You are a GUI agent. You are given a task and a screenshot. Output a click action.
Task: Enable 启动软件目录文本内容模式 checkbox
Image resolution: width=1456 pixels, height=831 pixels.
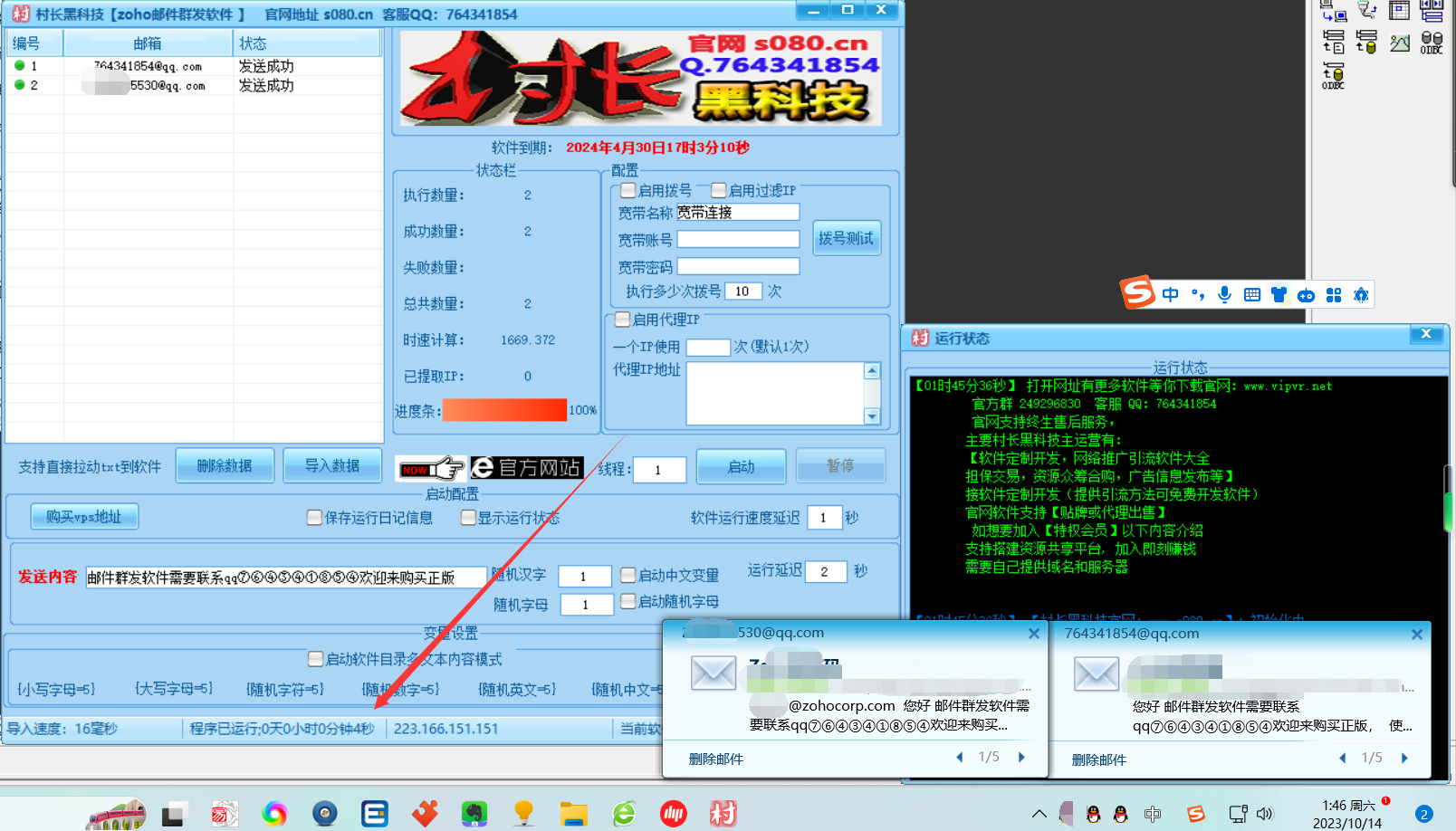pyautogui.click(x=315, y=658)
